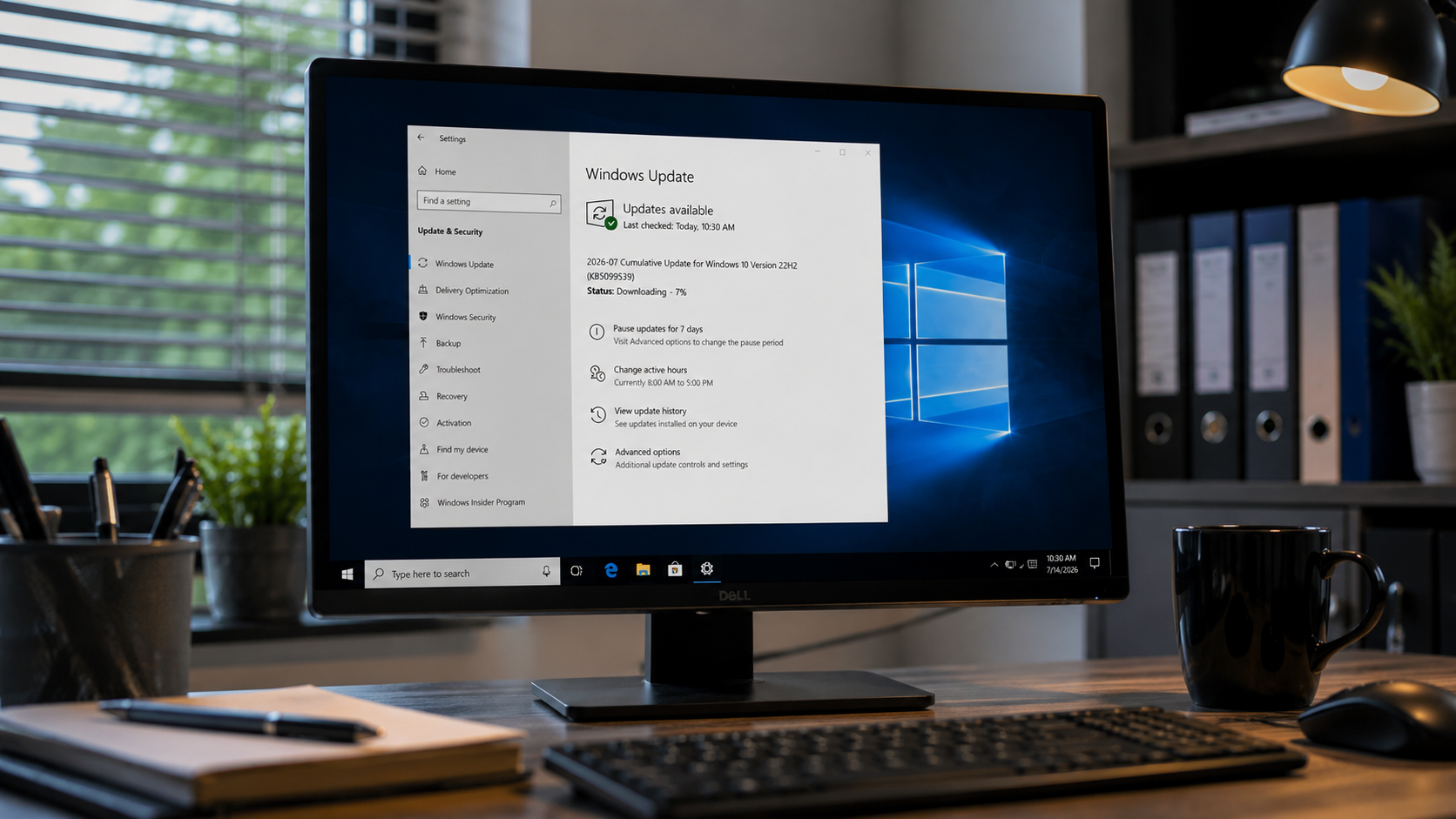Select the Windows Update sync icon in sidebar
The image size is (1456, 819).
click(x=423, y=263)
